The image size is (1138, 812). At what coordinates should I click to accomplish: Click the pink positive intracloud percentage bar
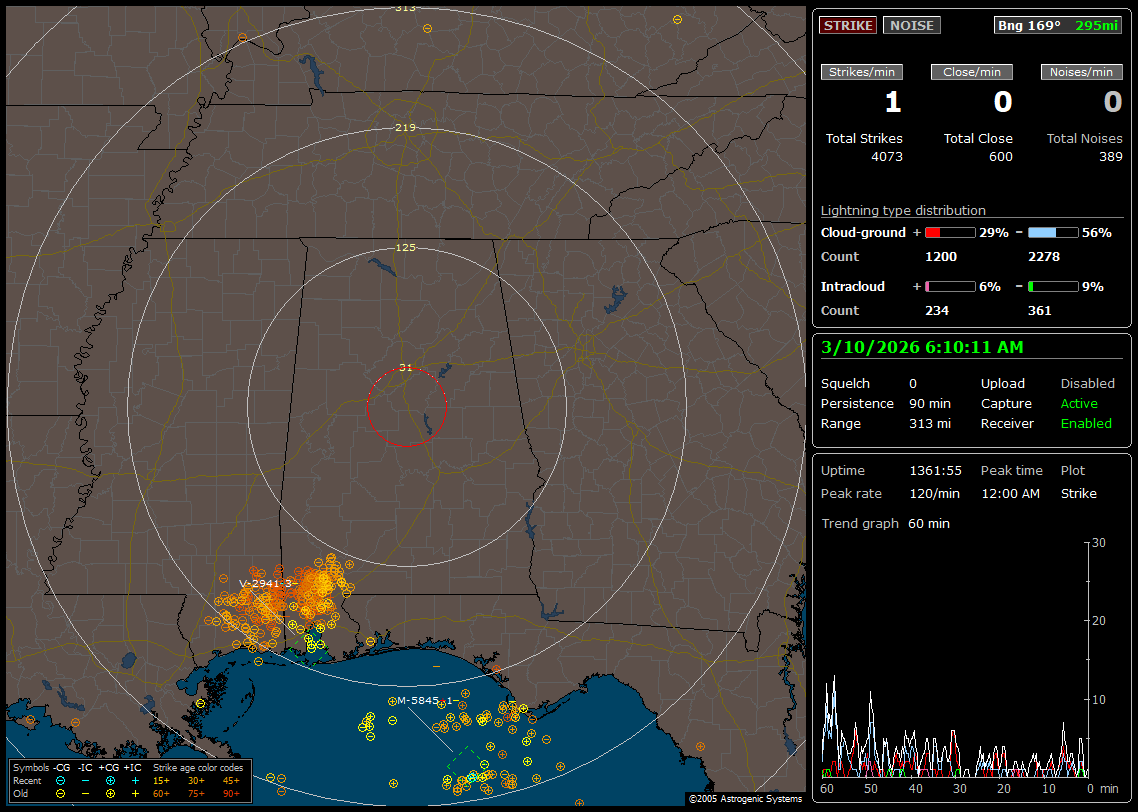pos(949,286)
